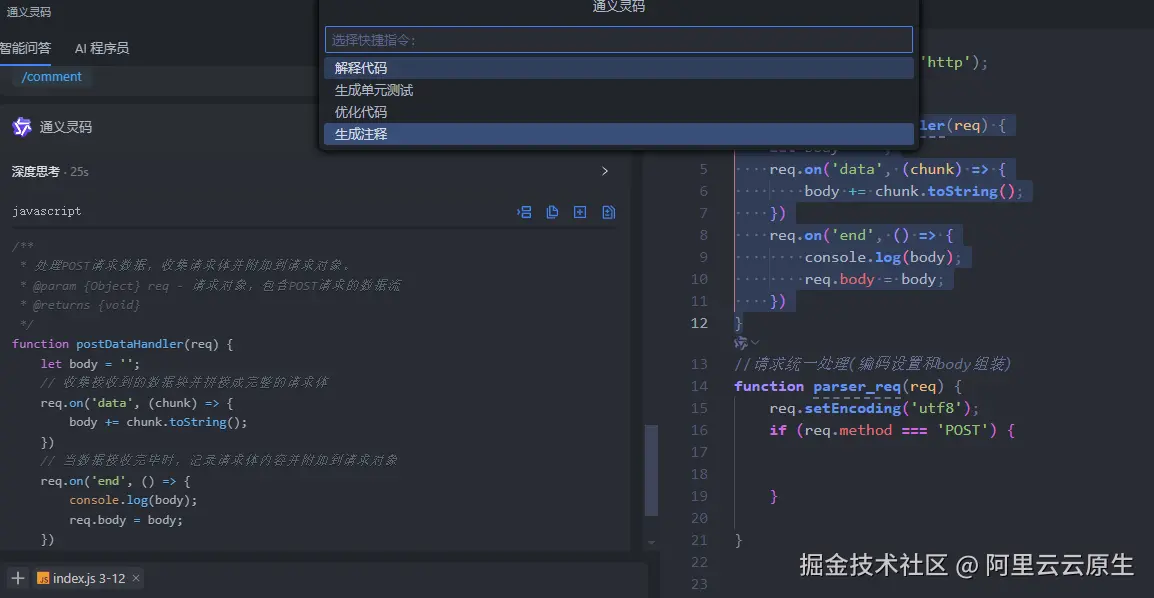Screen dimensions: 1154x598
Task: Click the add-to-new-file plus square icon
Action: [x=580, y=212]
